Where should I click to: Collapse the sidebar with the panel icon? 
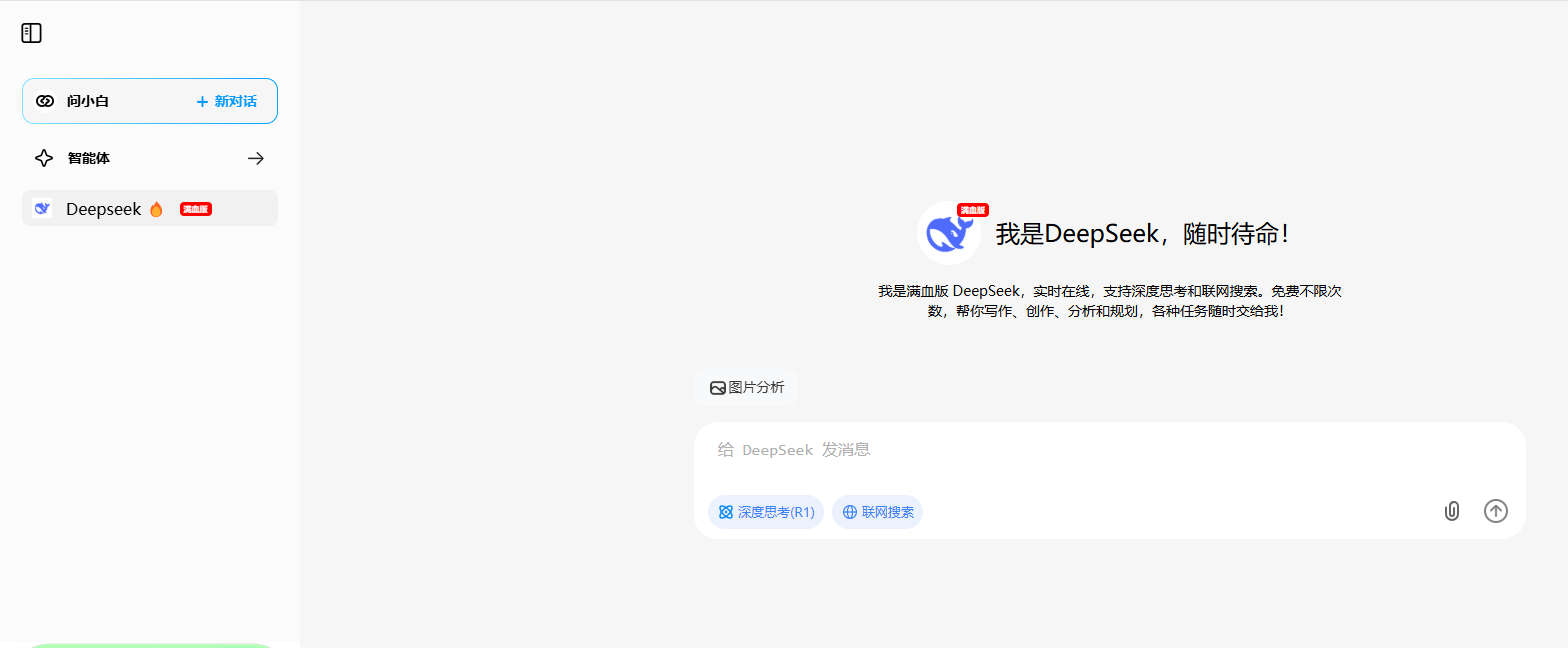[x=31, y=33]
